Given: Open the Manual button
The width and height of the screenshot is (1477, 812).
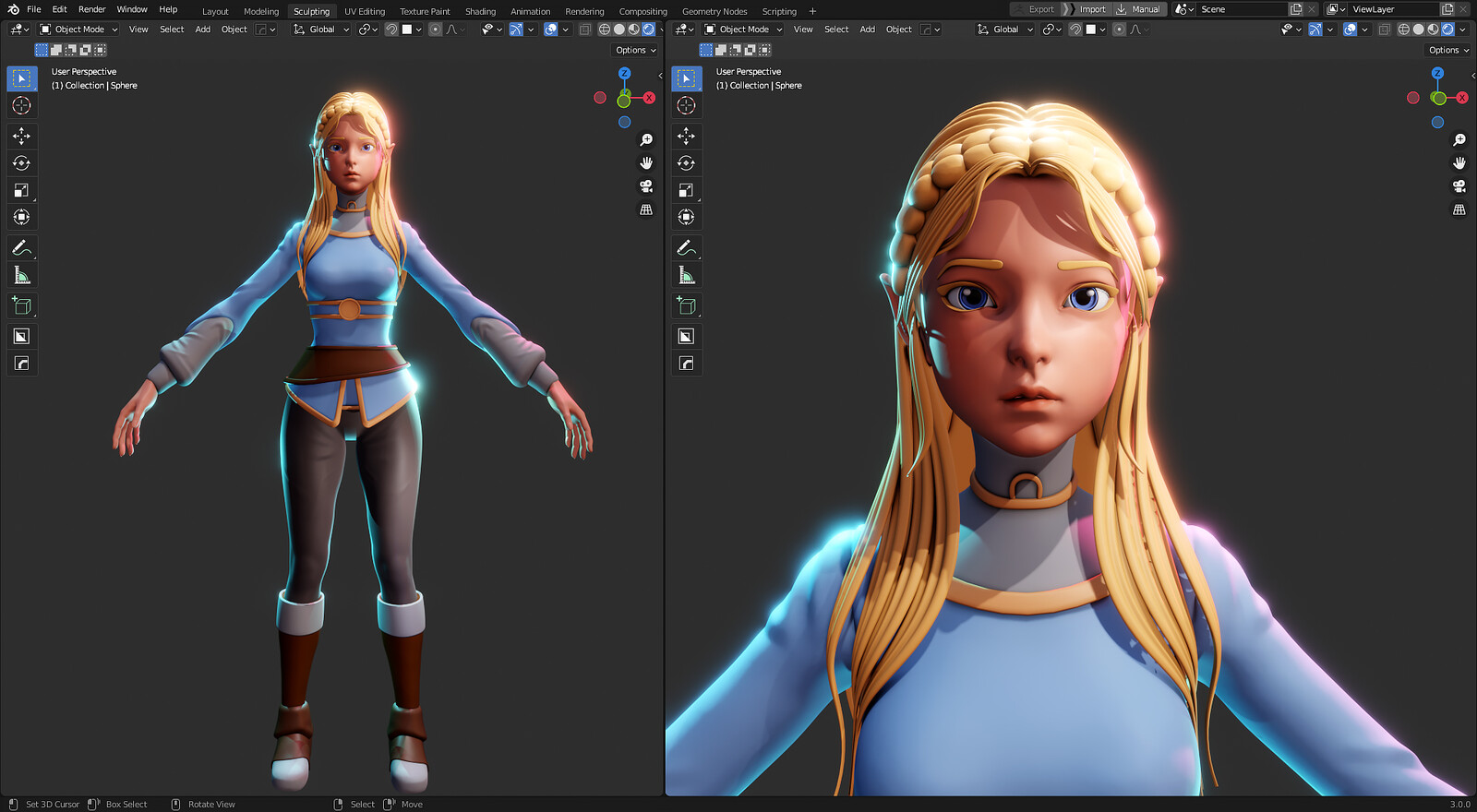Looking at the screenshot, I should (x=1139, y=9).
